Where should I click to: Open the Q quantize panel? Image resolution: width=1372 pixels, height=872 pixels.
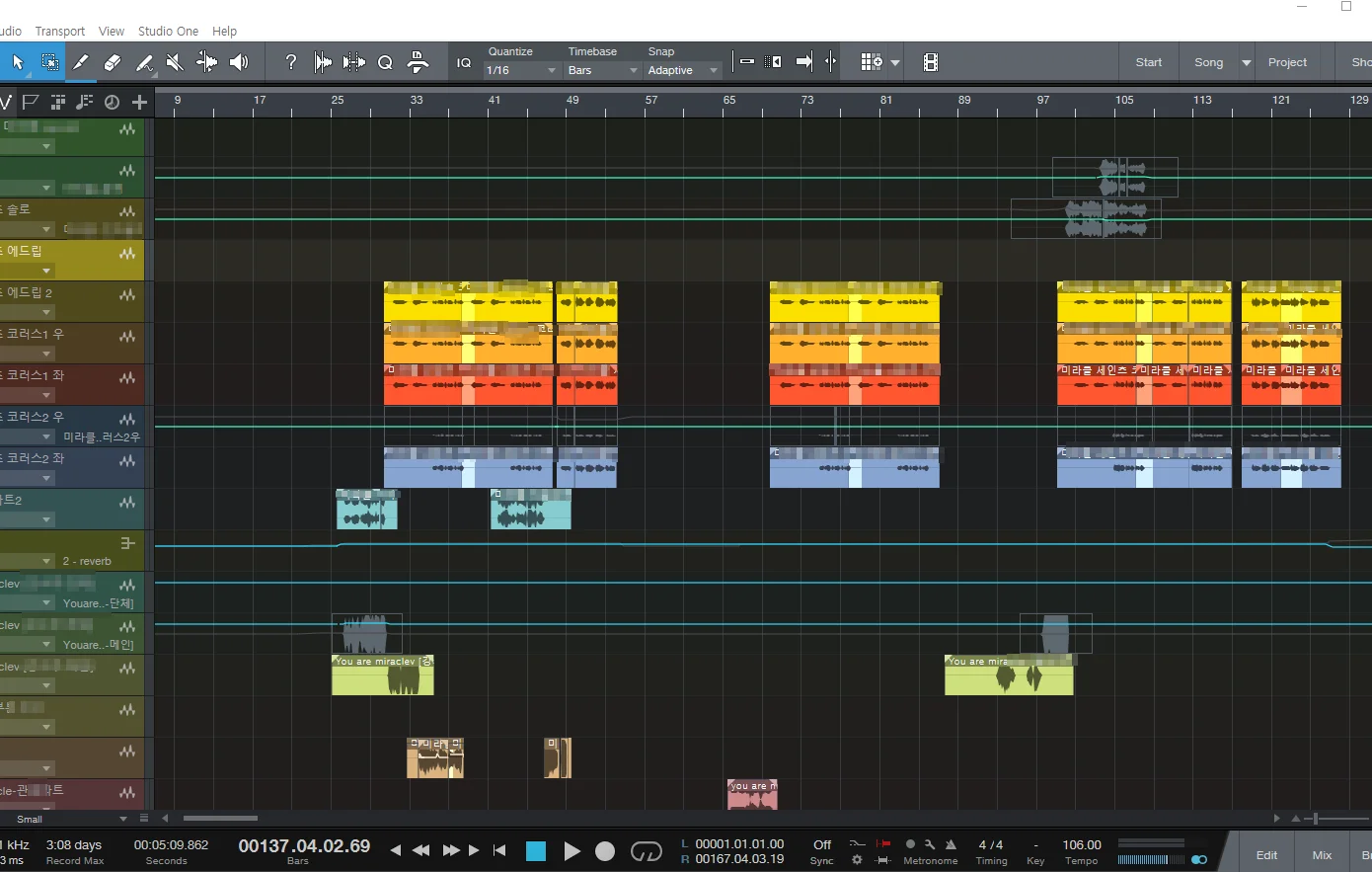click(385, 62)
